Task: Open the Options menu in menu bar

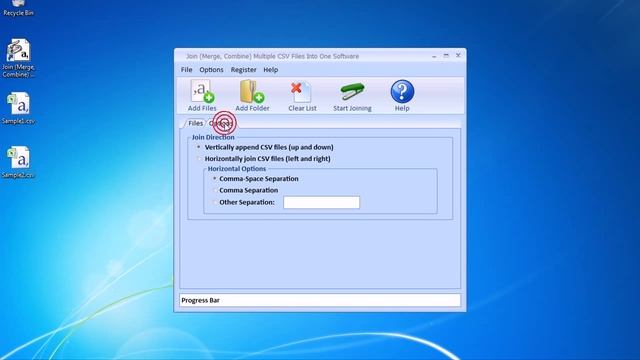Action: (211, 70)
